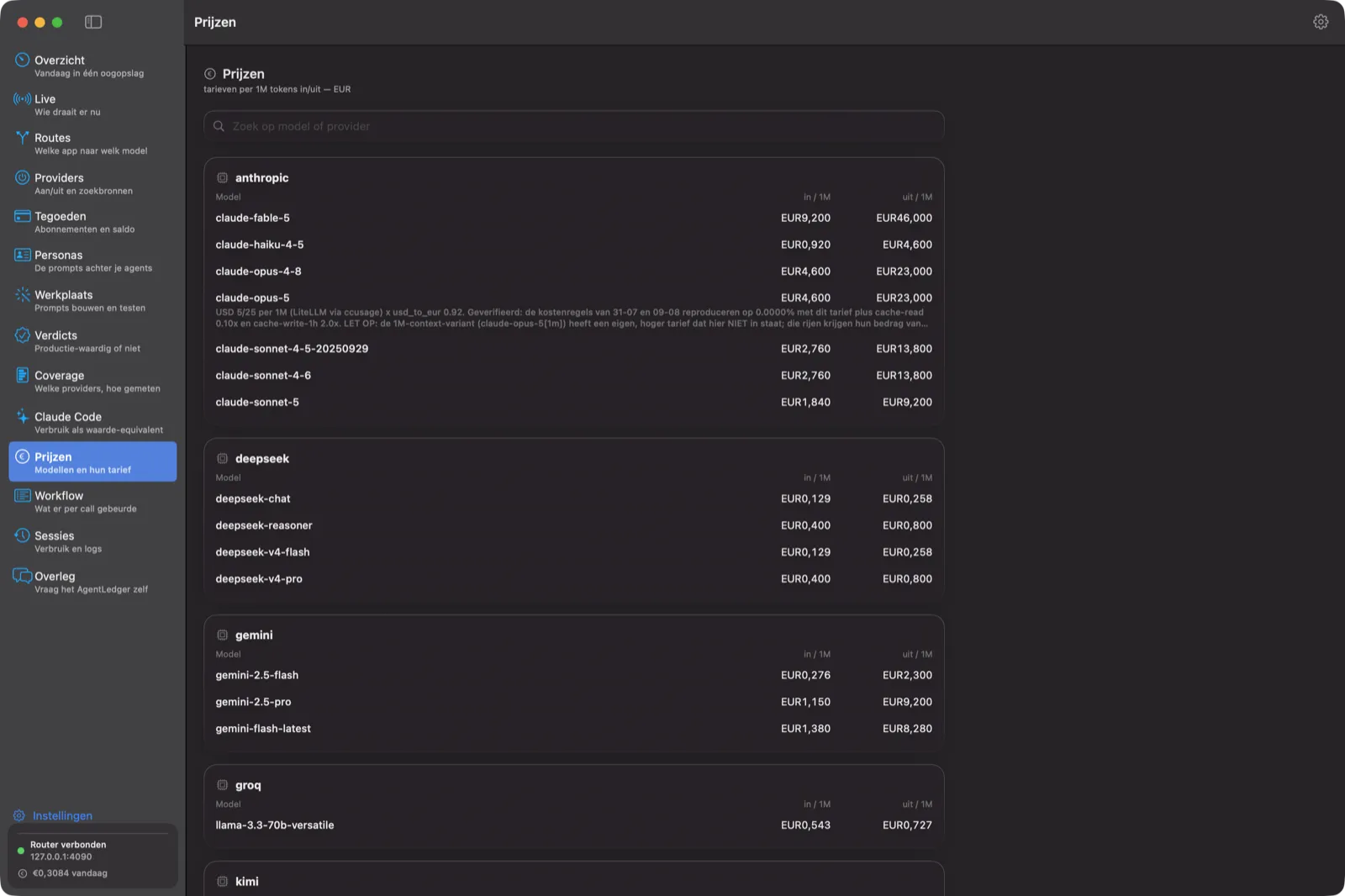
Task: Click the gemini provider chip icon
Action: (222, 635)
